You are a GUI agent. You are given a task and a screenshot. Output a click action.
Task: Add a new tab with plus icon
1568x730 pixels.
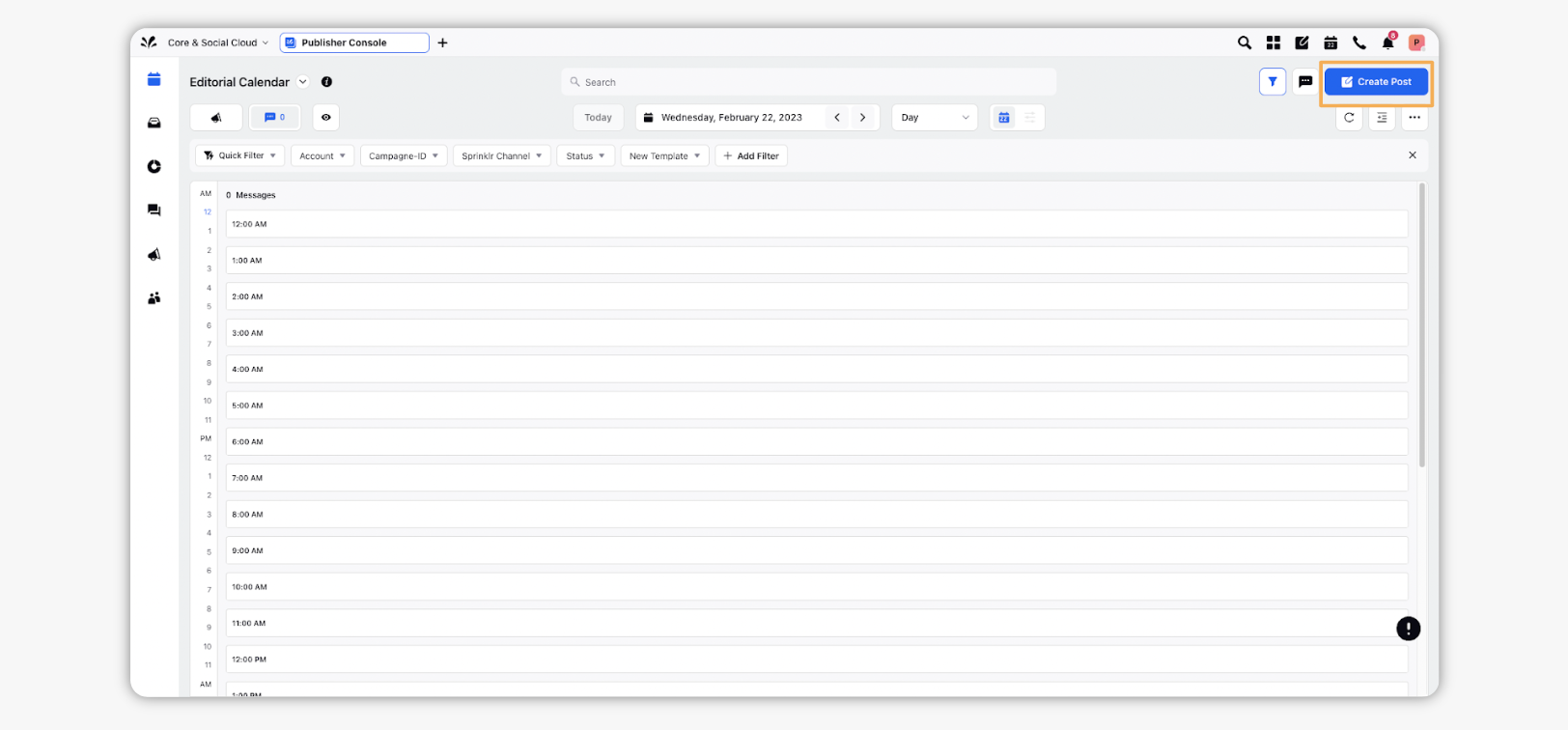click(x=442, y=42)
